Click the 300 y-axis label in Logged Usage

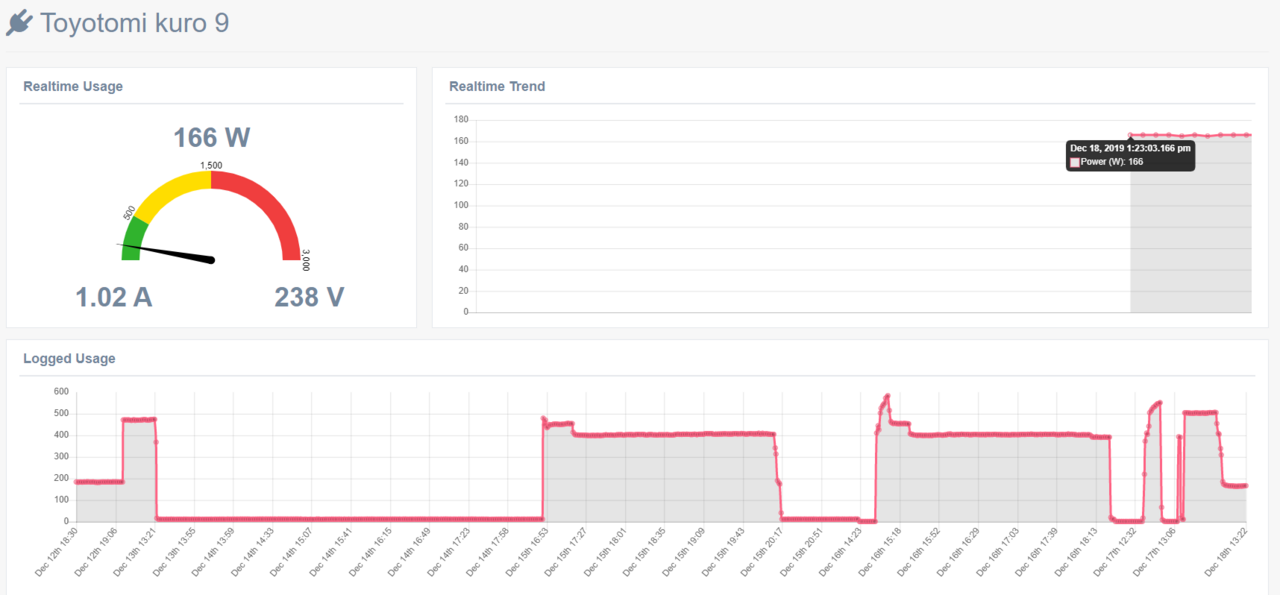click(61, 456)
